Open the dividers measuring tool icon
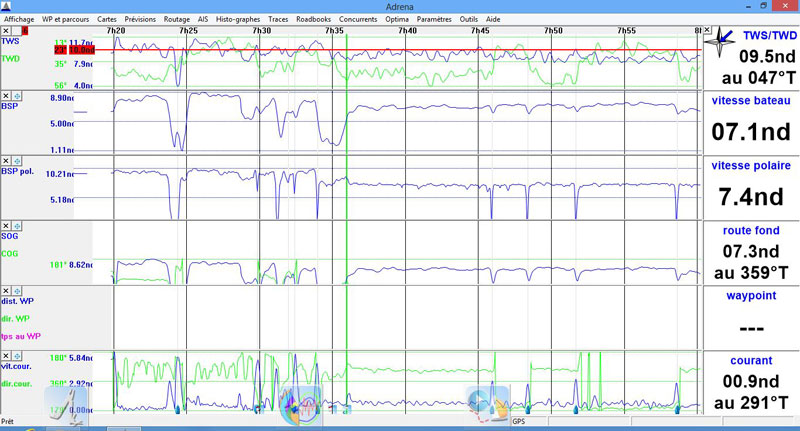 pos(66,406)
